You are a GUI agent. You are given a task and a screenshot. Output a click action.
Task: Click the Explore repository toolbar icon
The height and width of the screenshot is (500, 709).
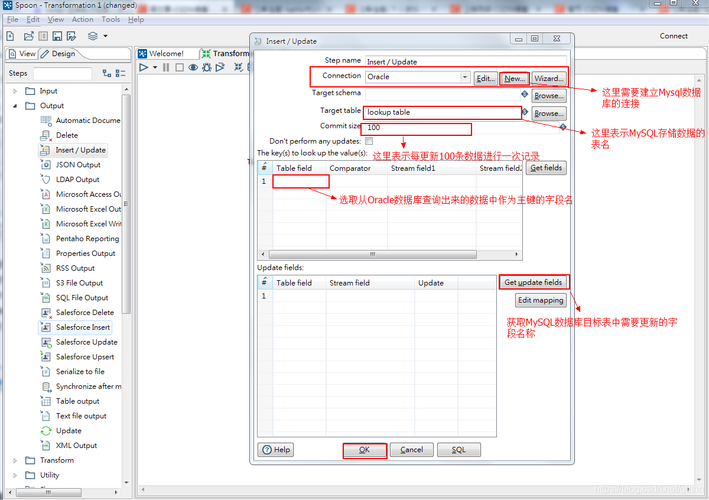43,36
